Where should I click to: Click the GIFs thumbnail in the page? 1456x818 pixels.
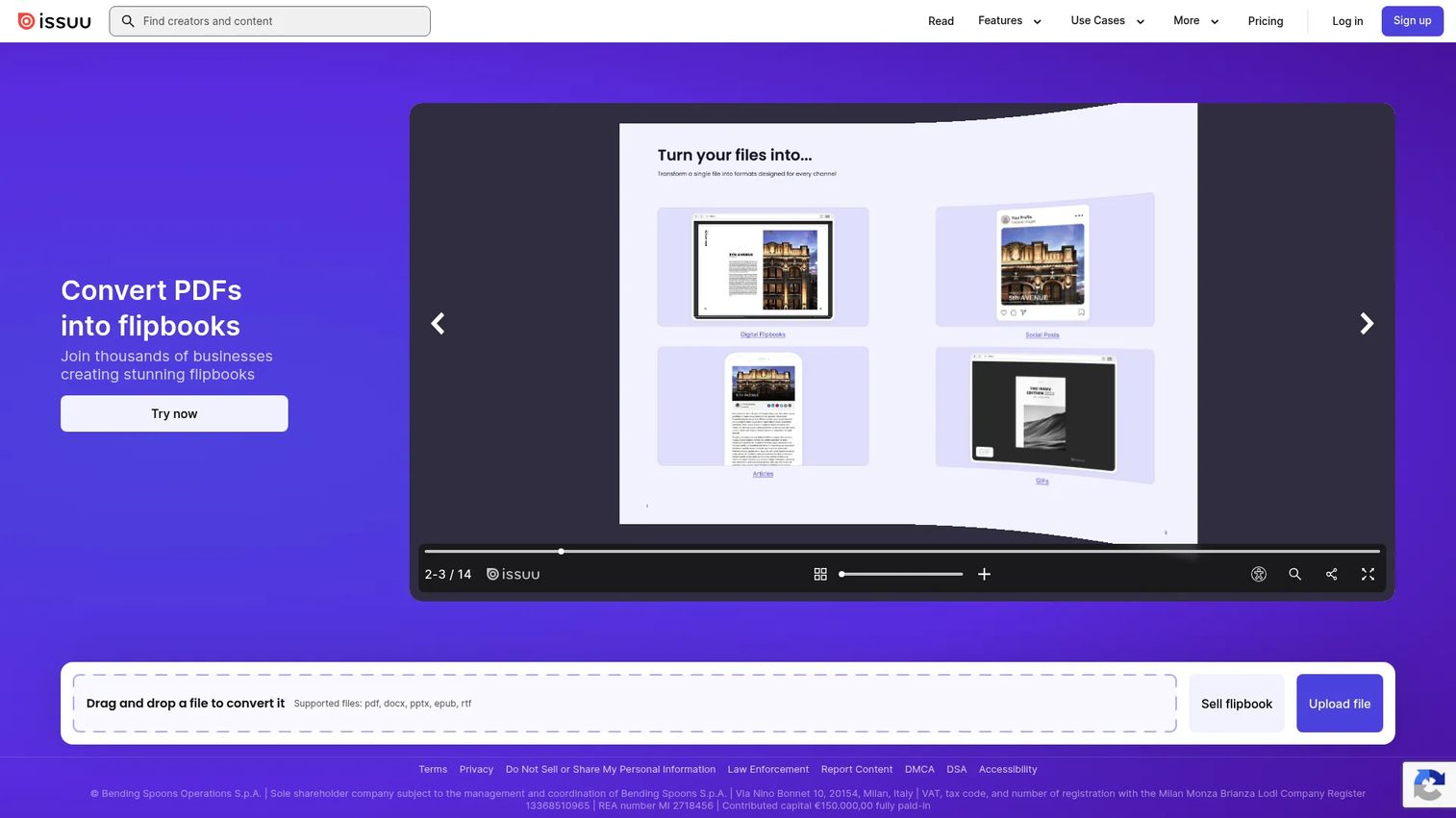[1044, 415]
